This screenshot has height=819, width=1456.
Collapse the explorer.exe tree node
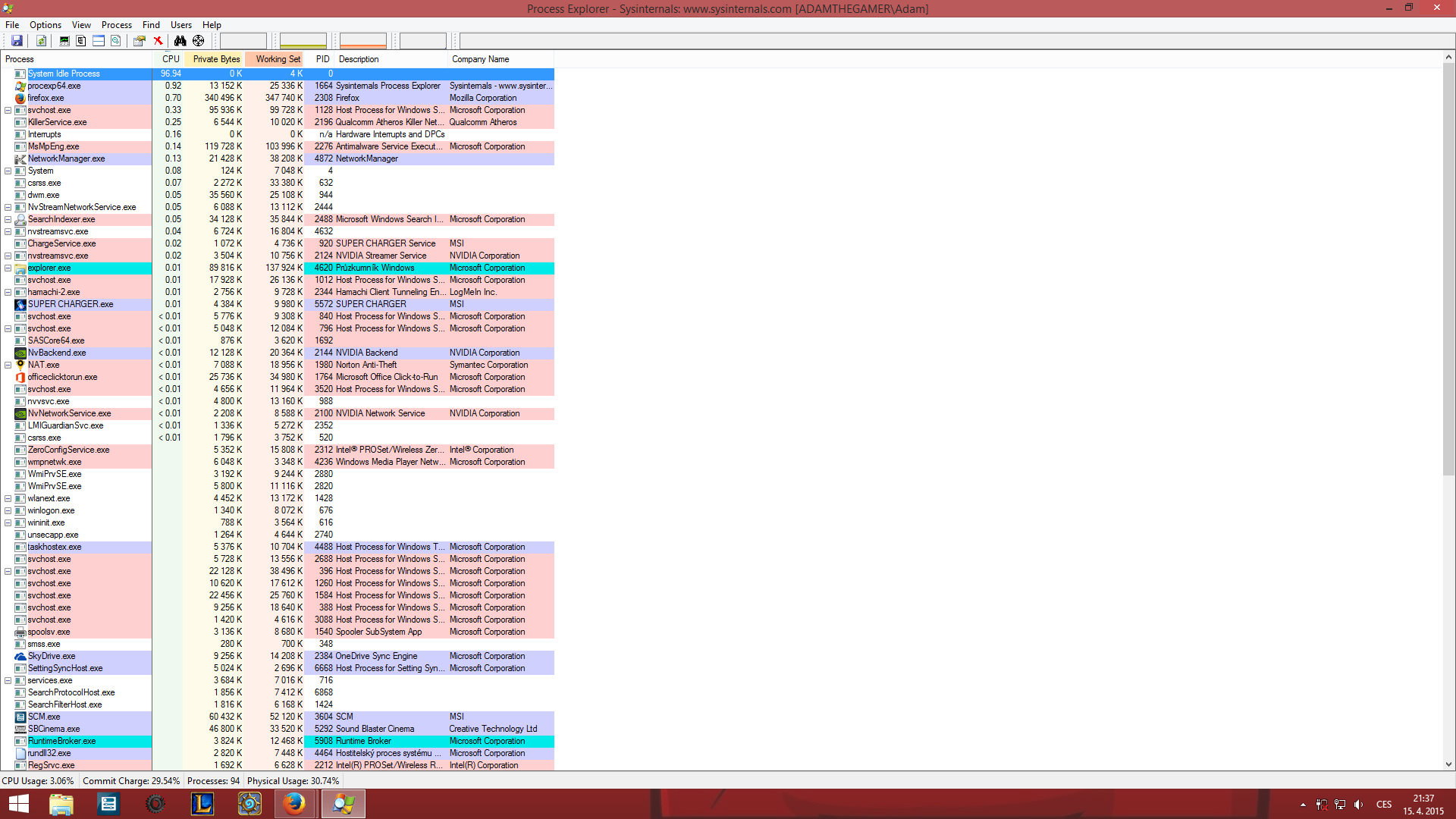coord(8,268)
